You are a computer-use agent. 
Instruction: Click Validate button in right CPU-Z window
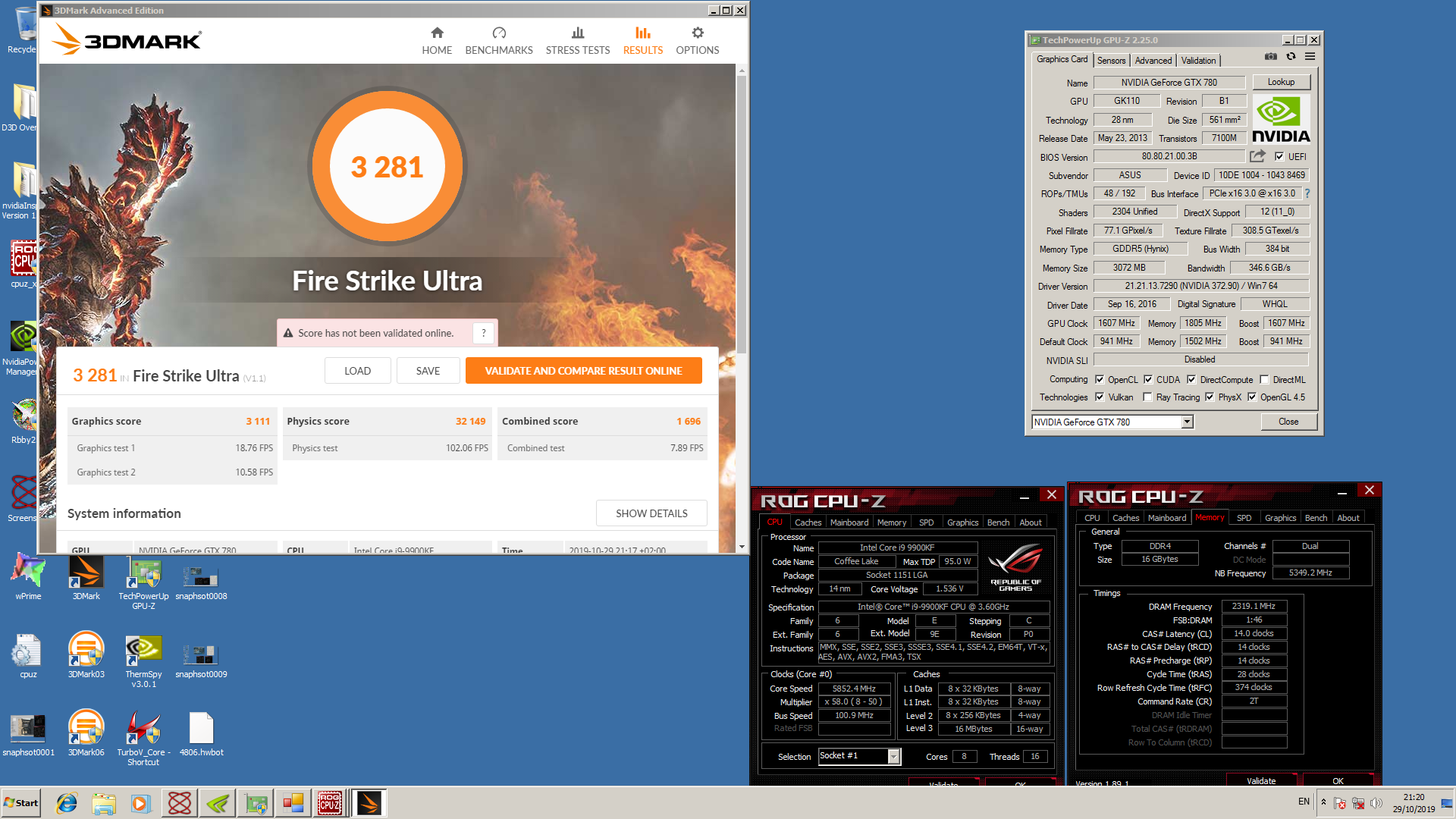pyautogui.click(x=1261, y=780)
